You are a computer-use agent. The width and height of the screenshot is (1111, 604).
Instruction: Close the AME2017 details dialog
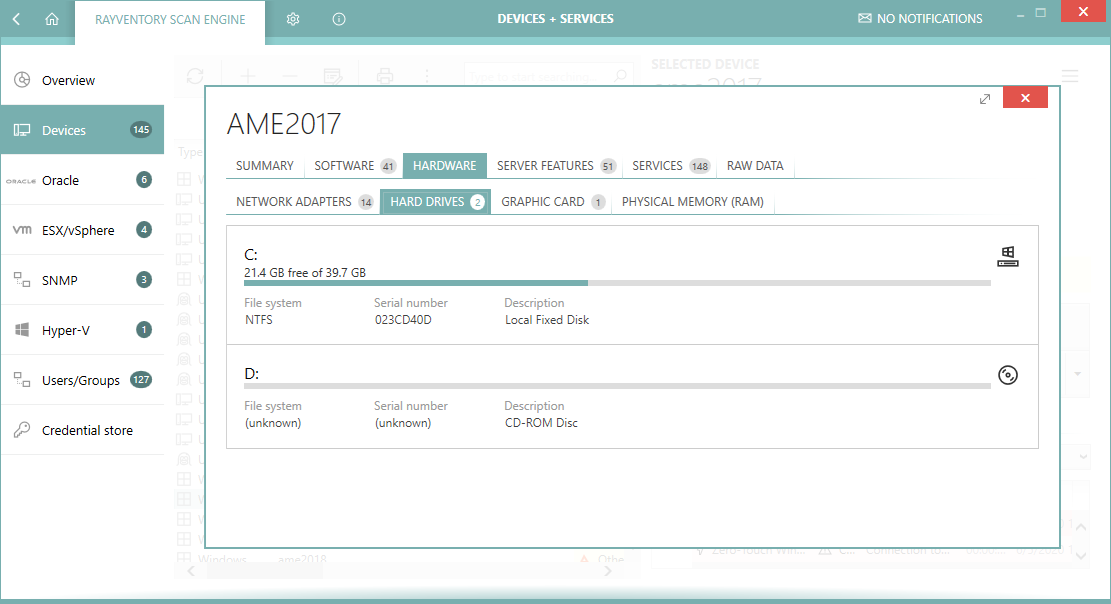click(1025, 98)
